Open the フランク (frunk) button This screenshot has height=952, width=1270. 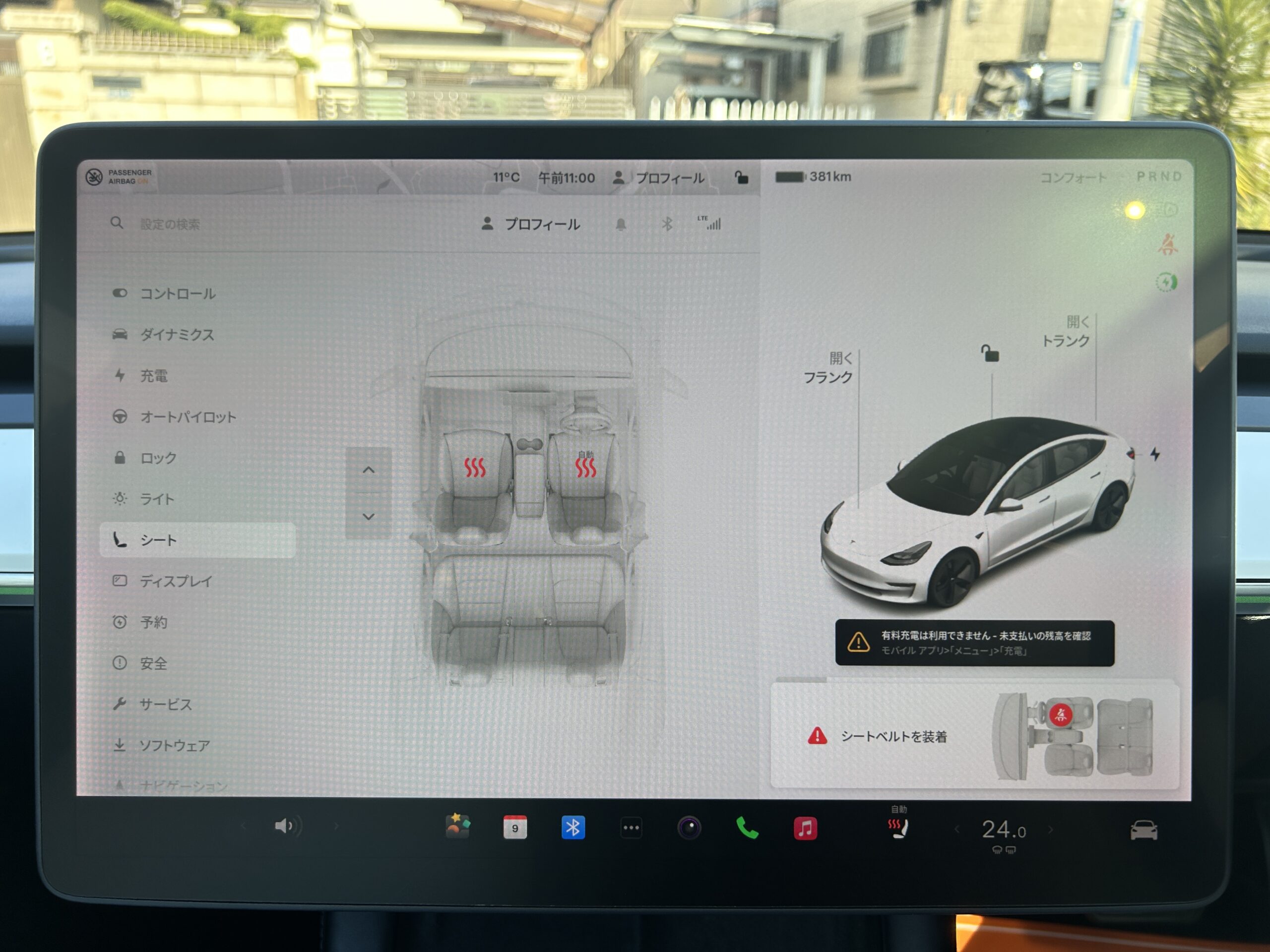[x=828, y=368]
